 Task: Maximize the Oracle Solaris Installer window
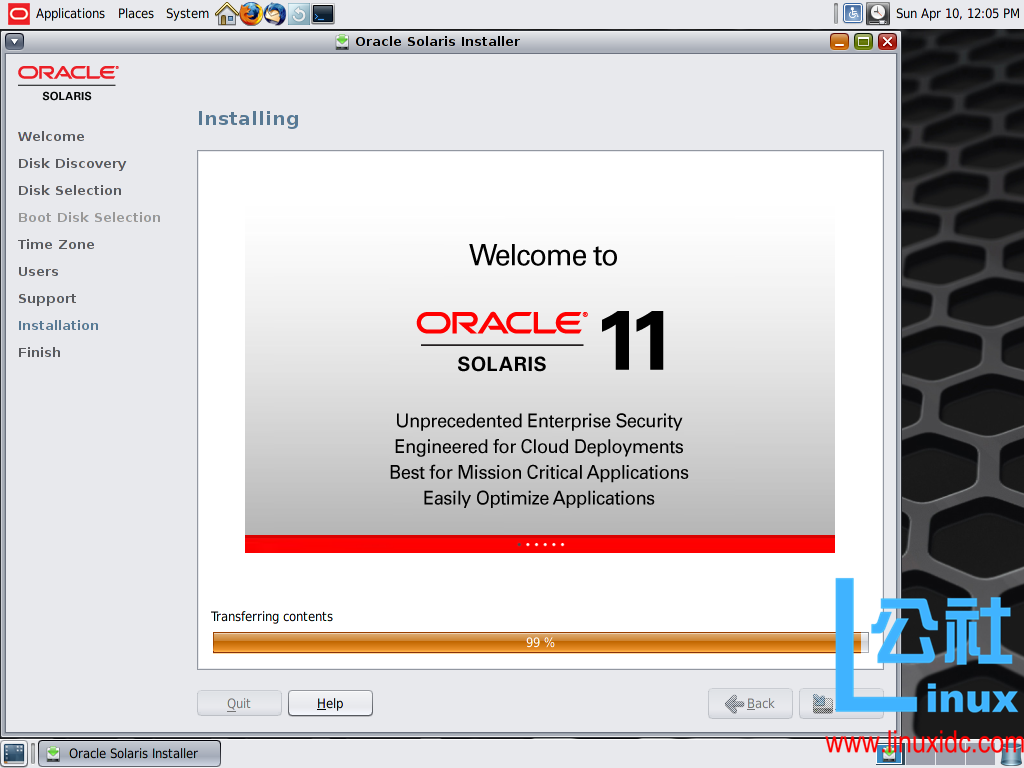[x=863, y=42]
